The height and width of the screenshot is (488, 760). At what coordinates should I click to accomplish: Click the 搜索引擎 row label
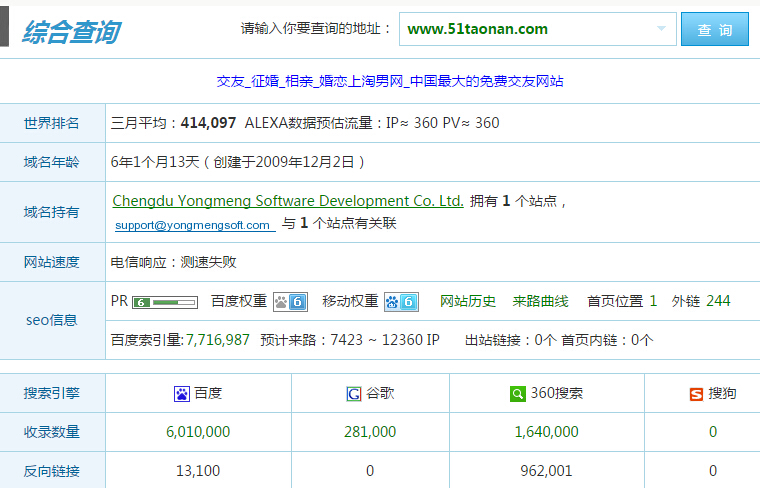coord(52,393)
